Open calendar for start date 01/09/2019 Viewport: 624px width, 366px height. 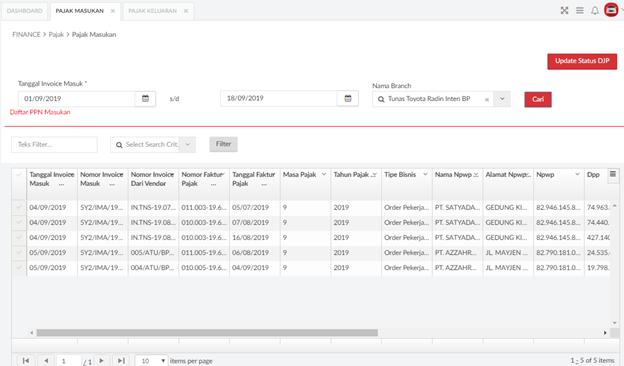[145, 99]
